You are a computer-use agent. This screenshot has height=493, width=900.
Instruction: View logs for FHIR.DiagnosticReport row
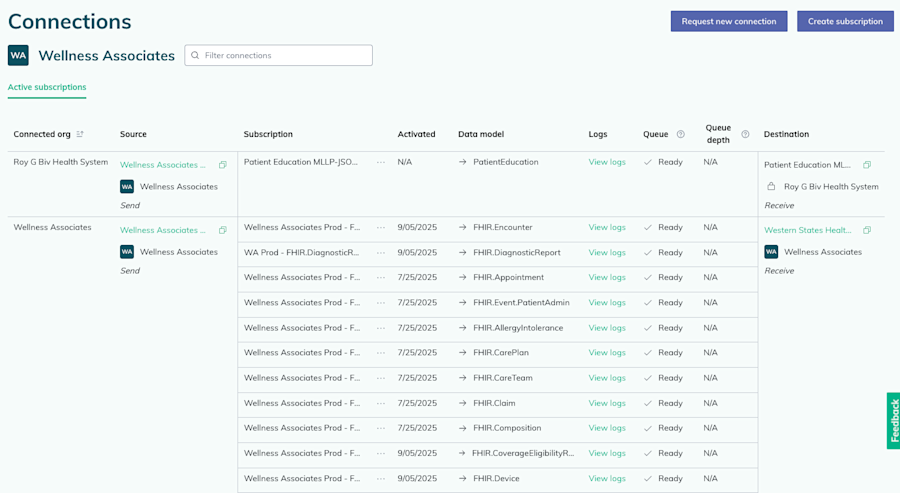click(x=607, y=253)
